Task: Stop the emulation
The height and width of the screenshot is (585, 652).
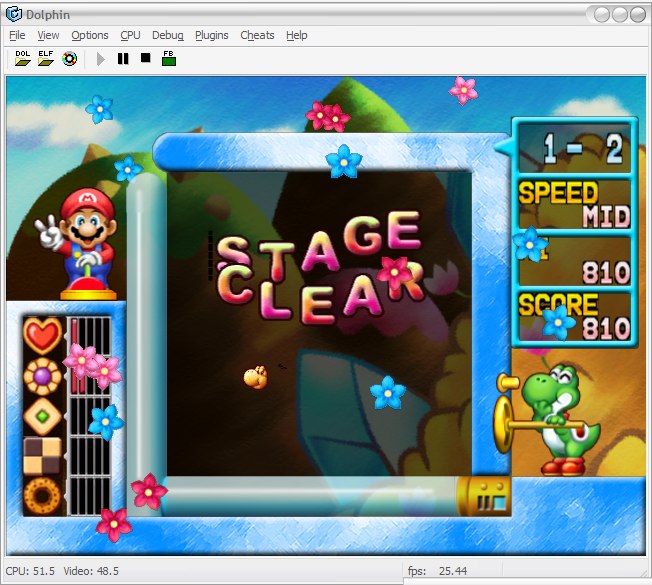Action: [x=146, y=58]
